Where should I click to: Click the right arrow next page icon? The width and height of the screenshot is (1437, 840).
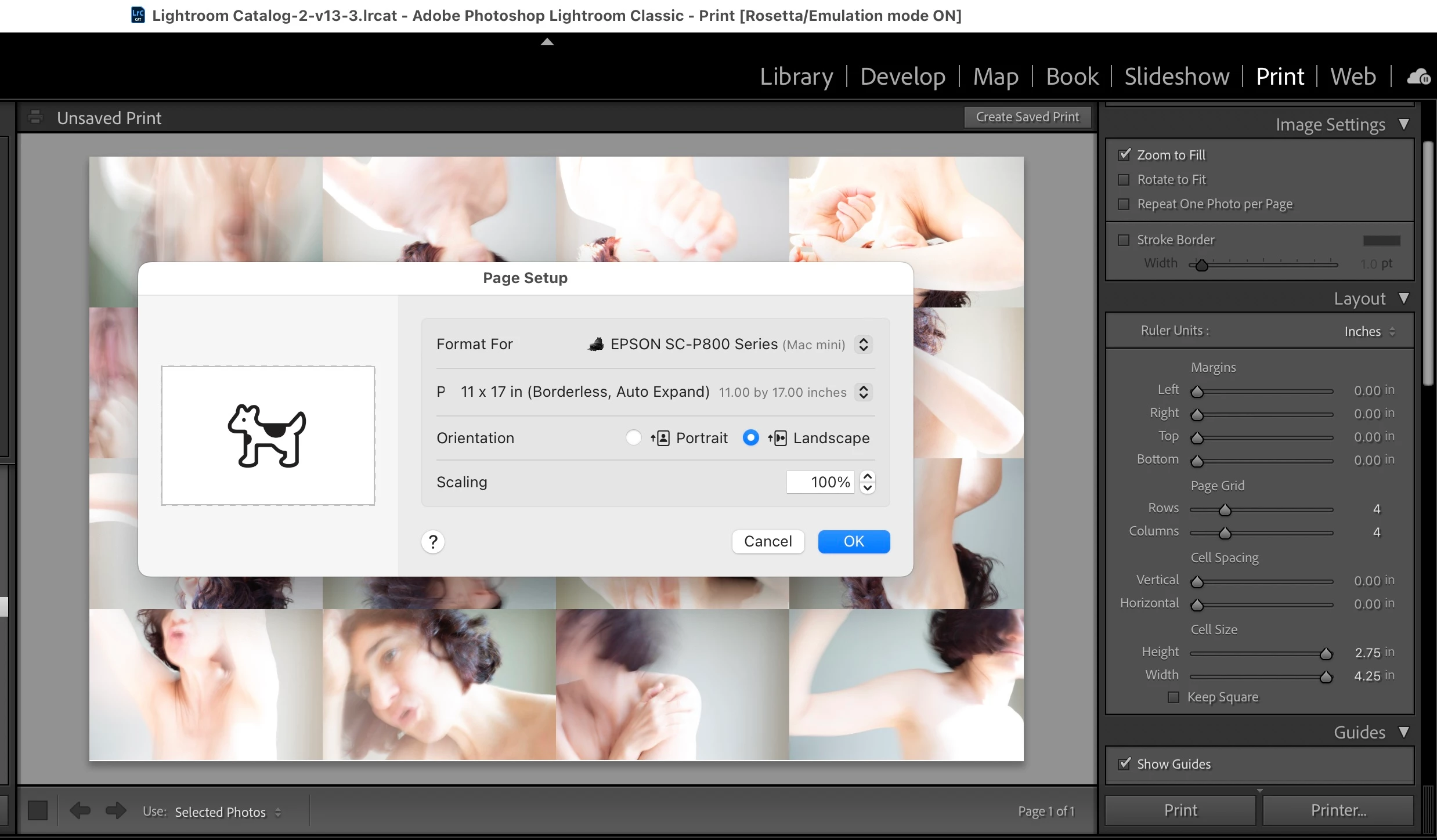click(115, 810)
